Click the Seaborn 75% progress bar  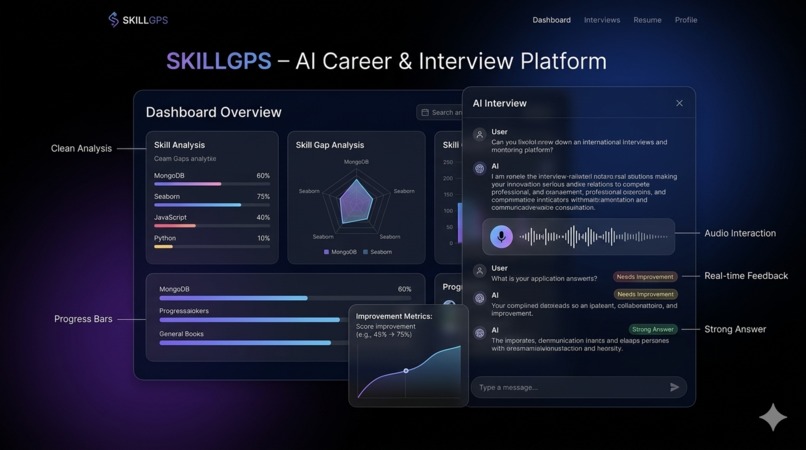pos(212,205)
